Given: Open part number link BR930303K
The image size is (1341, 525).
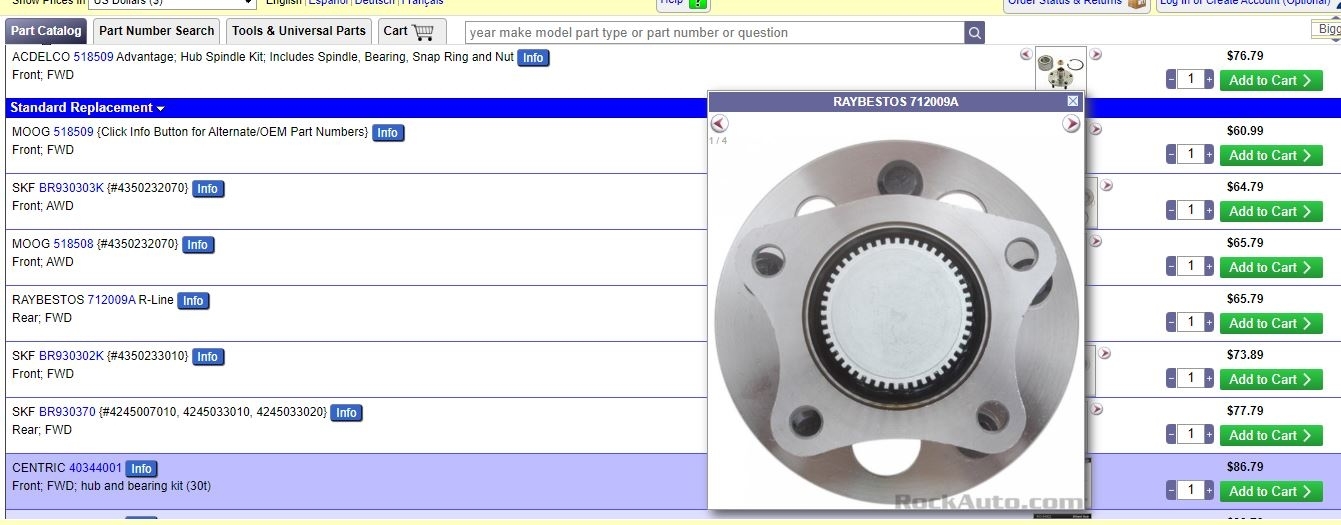Looking at the screenshot, I should 71,187.
